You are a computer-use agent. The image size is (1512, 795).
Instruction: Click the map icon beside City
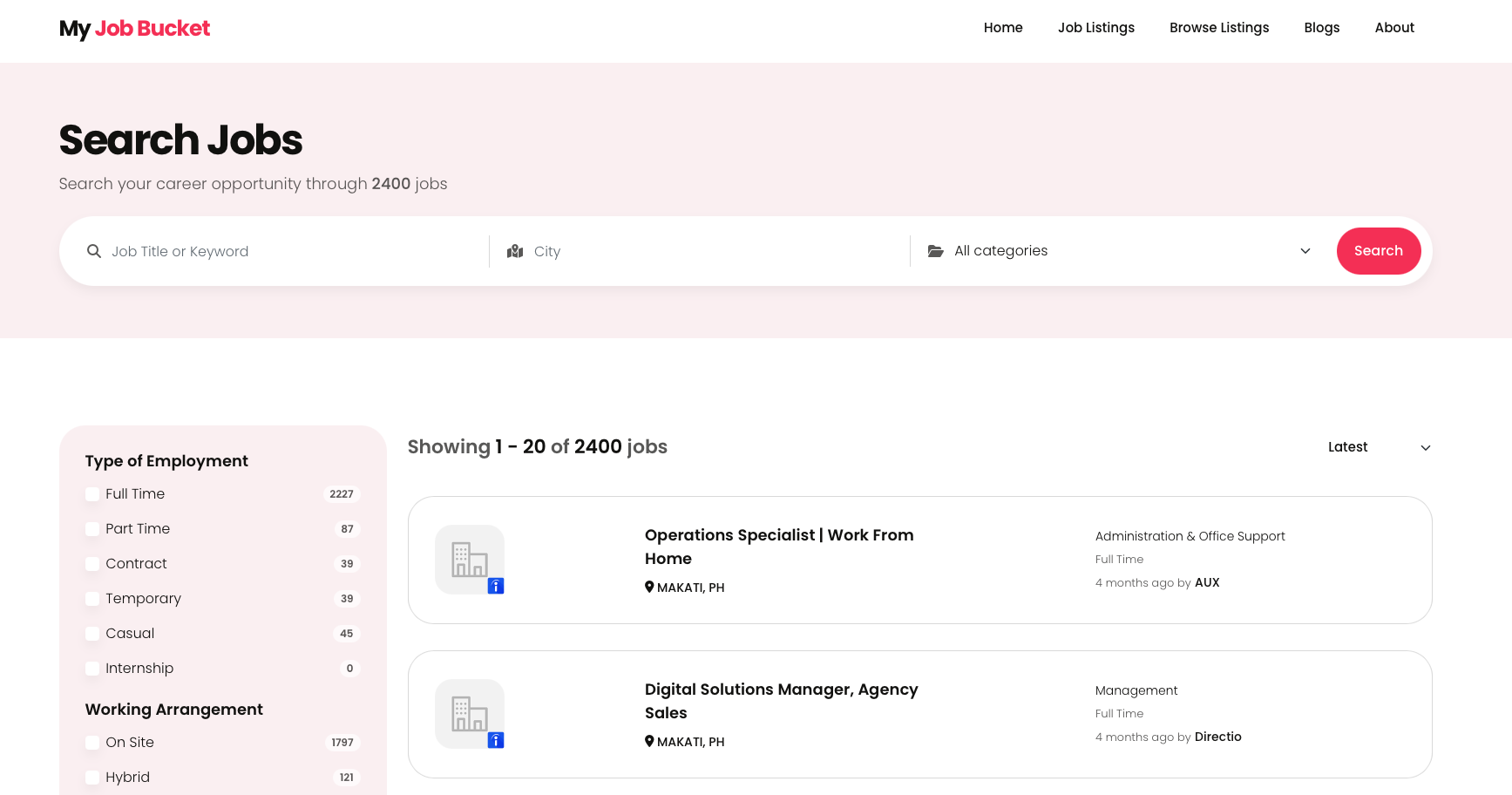(x=515, y=251)
